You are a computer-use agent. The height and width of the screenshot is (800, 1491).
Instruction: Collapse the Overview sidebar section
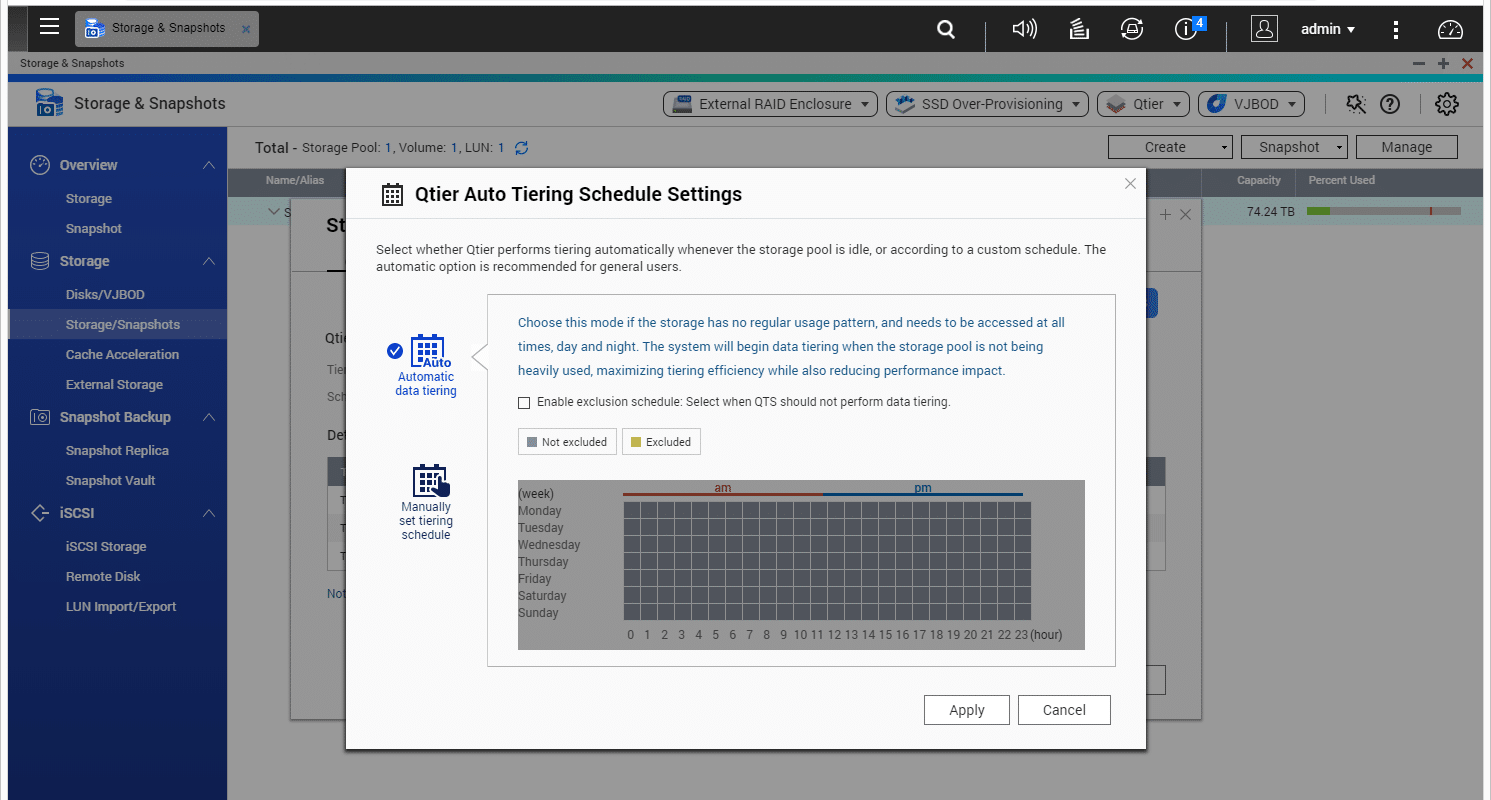pyautogui.click(x=209, y=165)
